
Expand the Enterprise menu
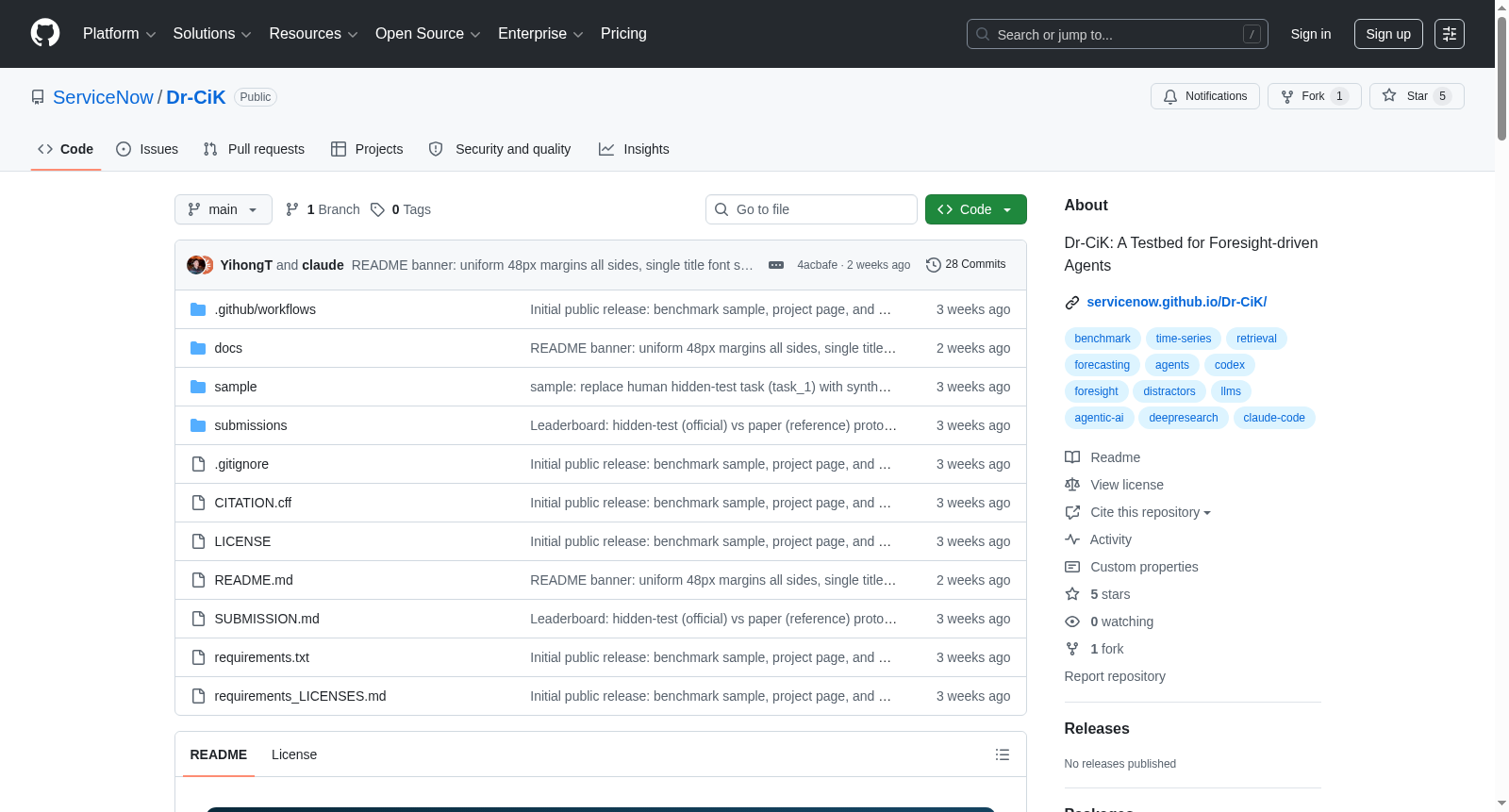pos(540,34)
